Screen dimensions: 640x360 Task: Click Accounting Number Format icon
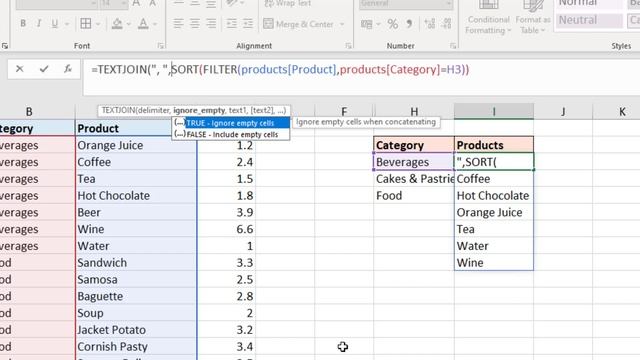point(366,24)
